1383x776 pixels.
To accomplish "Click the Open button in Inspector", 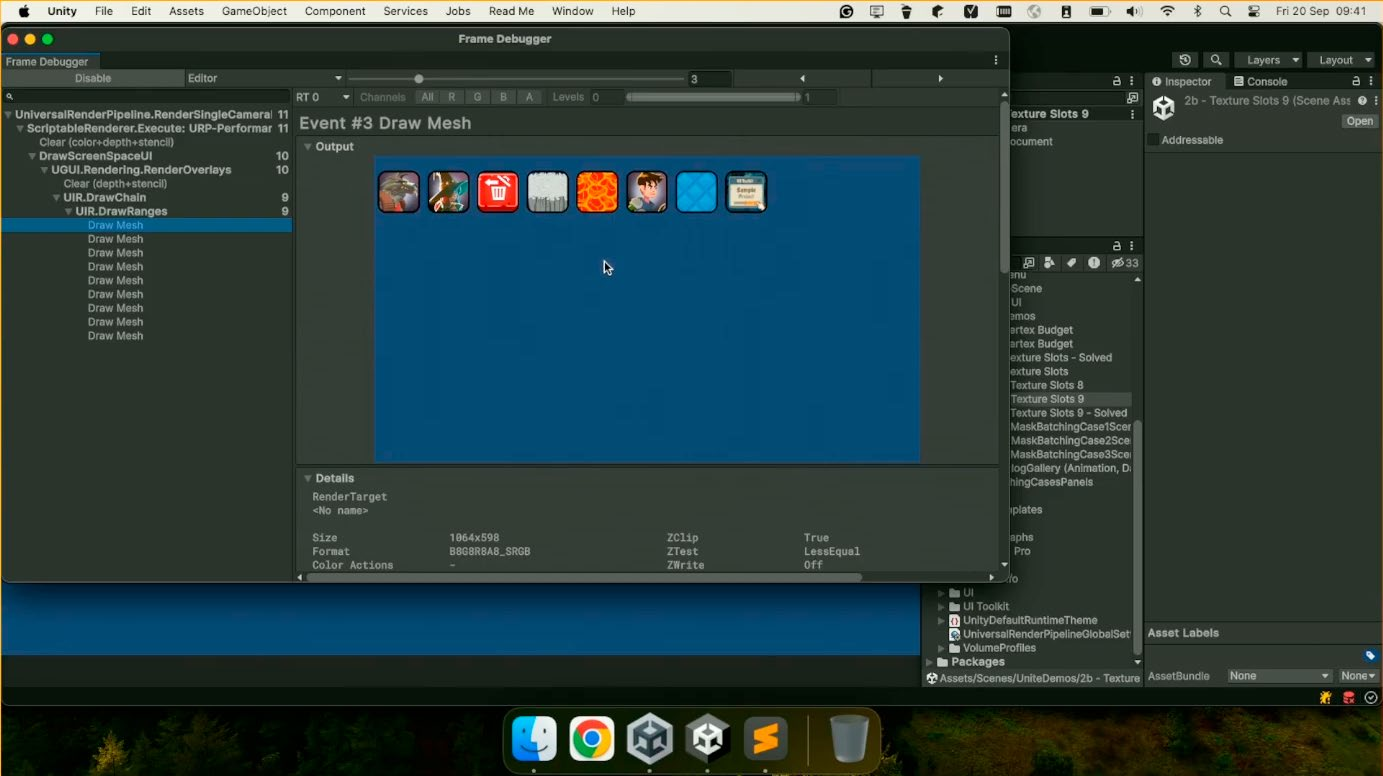I will (1360, 121).
